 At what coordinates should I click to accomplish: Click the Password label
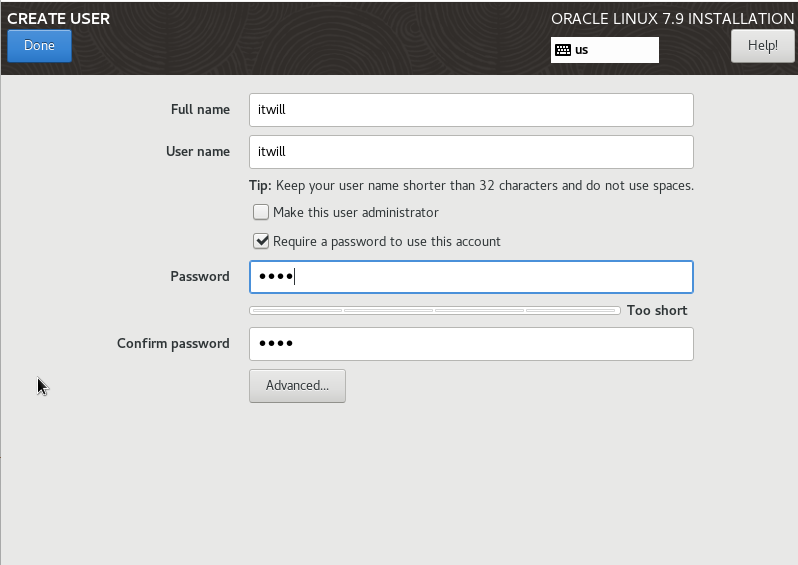(200, 276)
